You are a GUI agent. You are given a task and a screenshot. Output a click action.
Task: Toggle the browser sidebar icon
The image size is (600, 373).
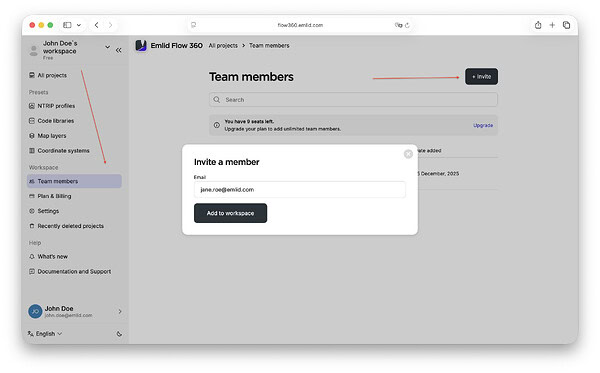(x=67, y=25)
